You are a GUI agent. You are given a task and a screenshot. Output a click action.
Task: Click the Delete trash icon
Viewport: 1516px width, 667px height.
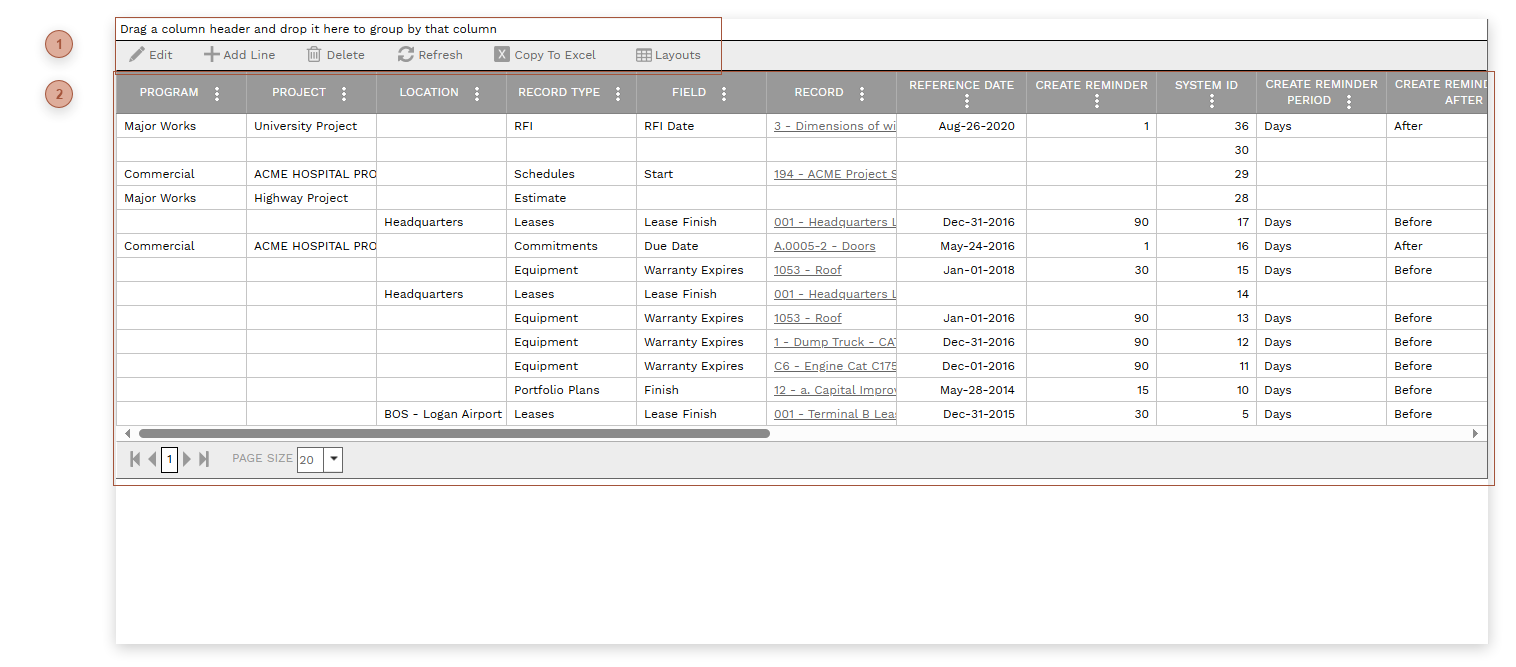click(314, 55)
